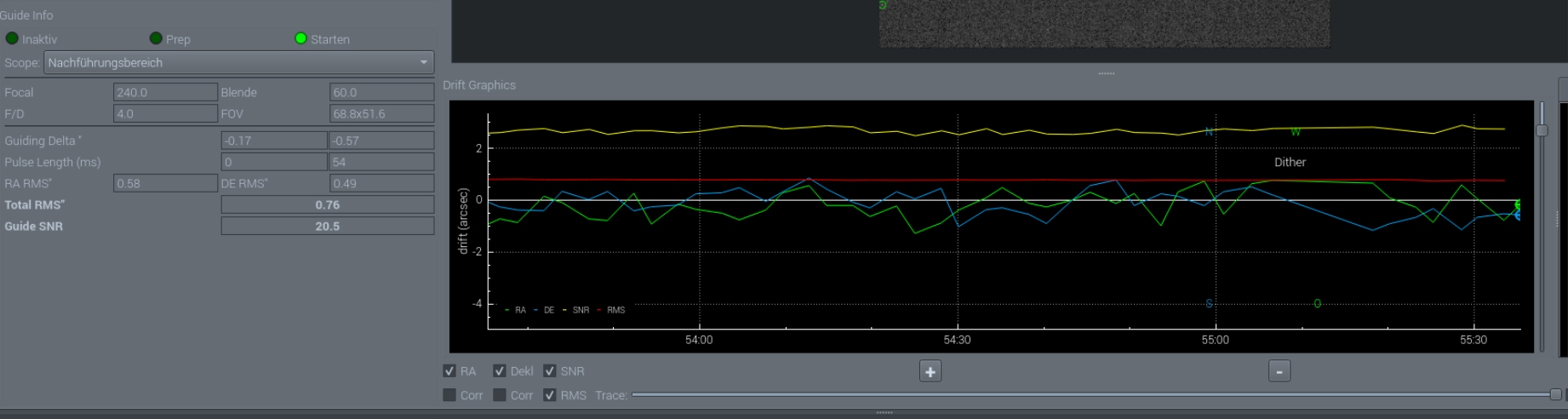This screenshot has width=1568, height=419.
Task: Uncheck the RMS graph checkbox
Action: coord(550,395)
